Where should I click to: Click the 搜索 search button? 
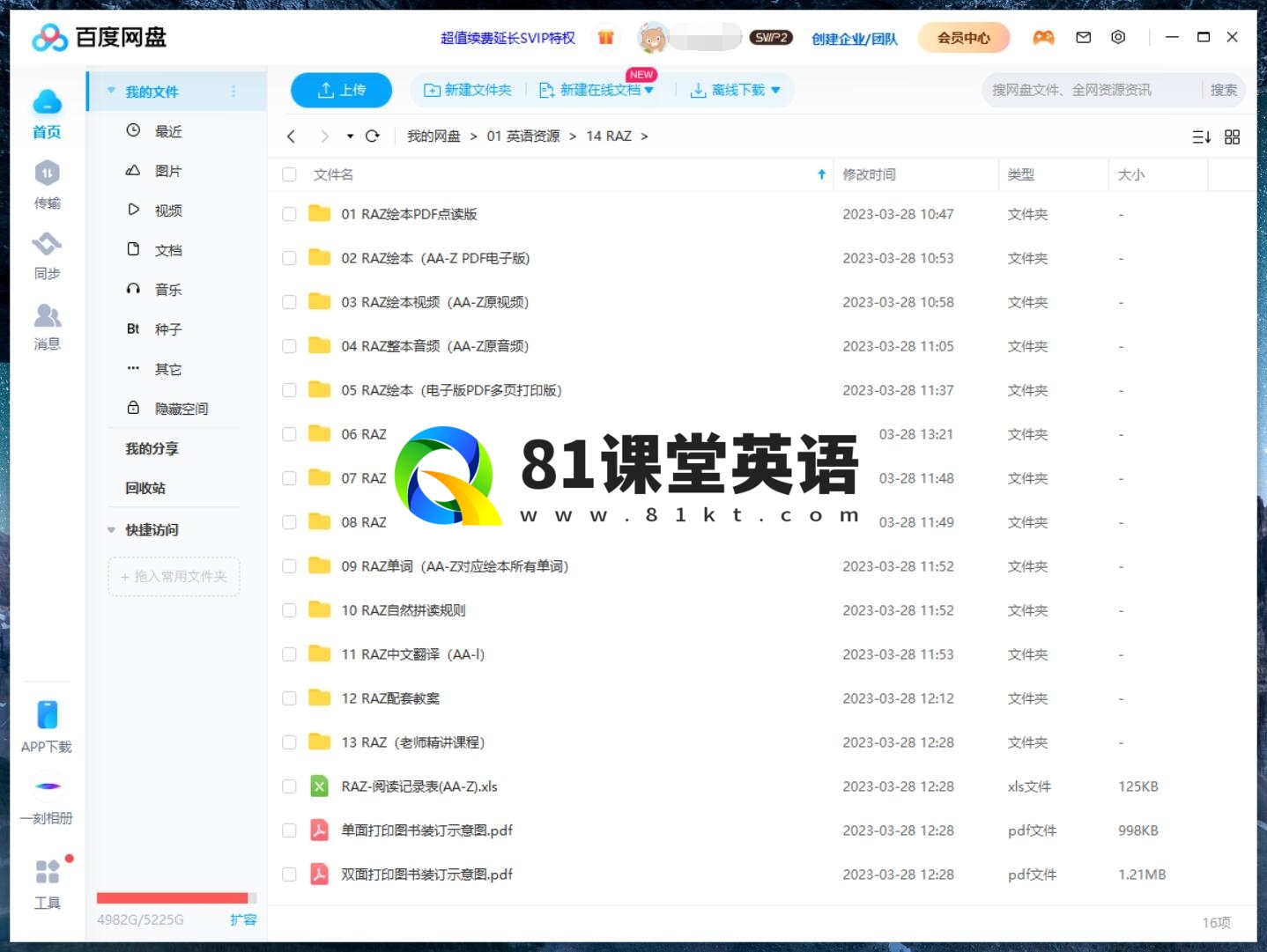1223,90
